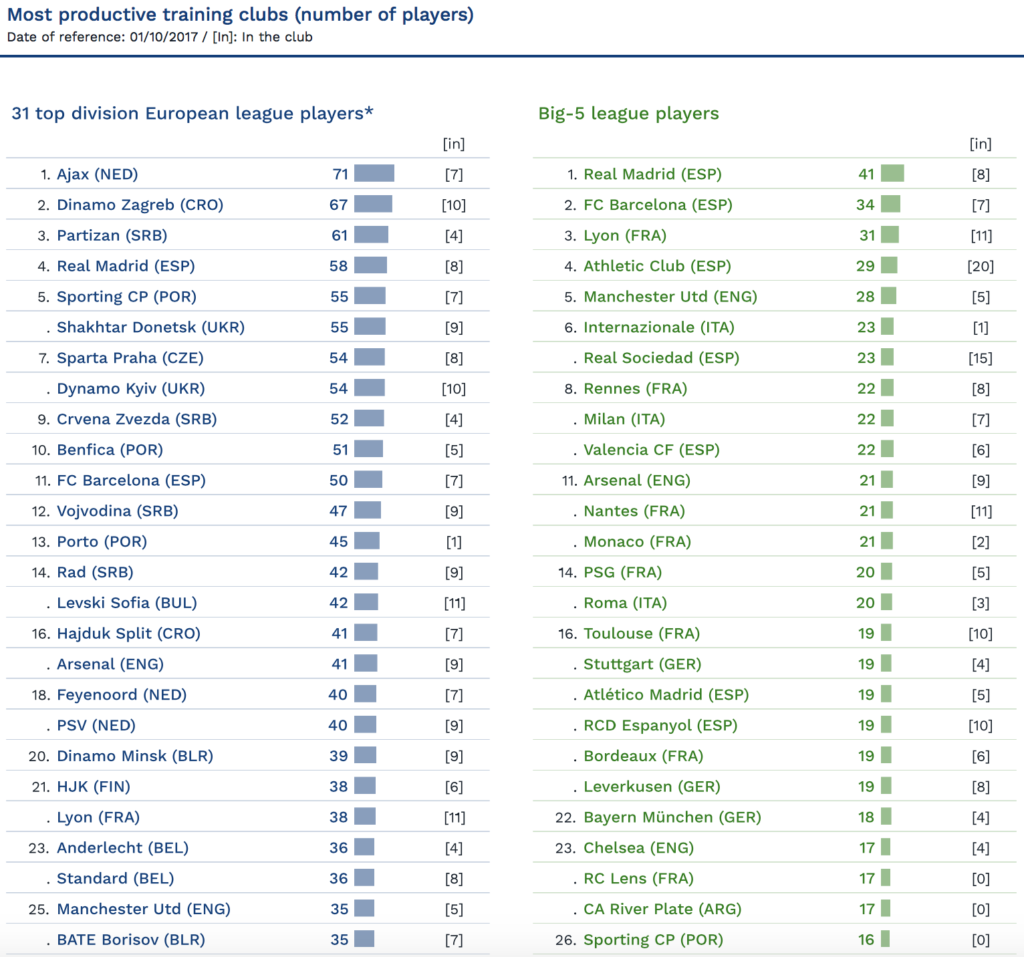Click Real Madrid (ESP) in the European table
The height and width of the screenshot is (957, 1024).
pyautogui.click(x=126, y=267)
